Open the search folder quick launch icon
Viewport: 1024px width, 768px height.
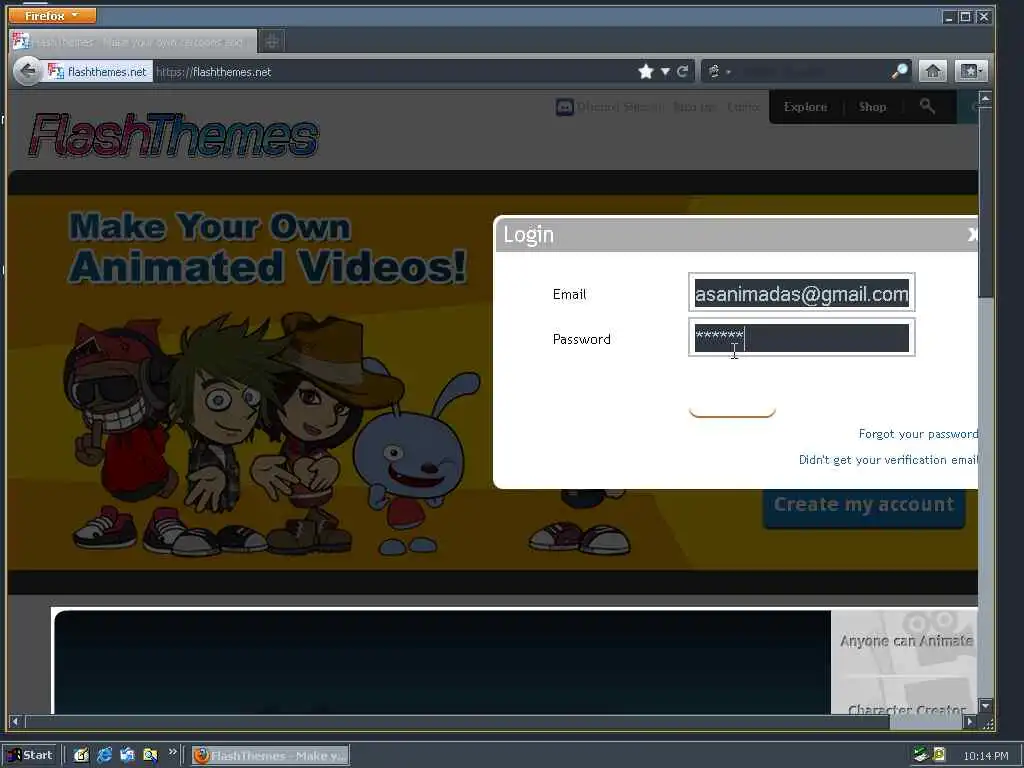[150, 756]
